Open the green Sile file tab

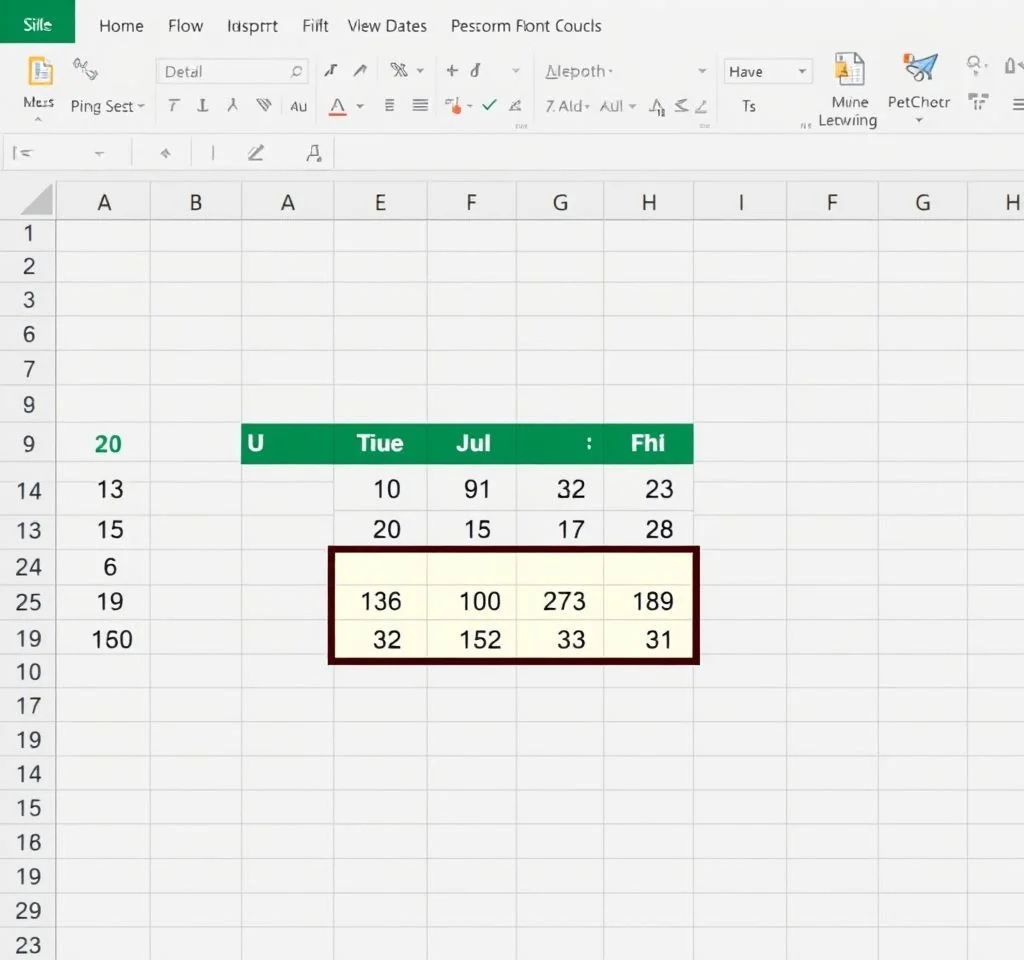37,24
